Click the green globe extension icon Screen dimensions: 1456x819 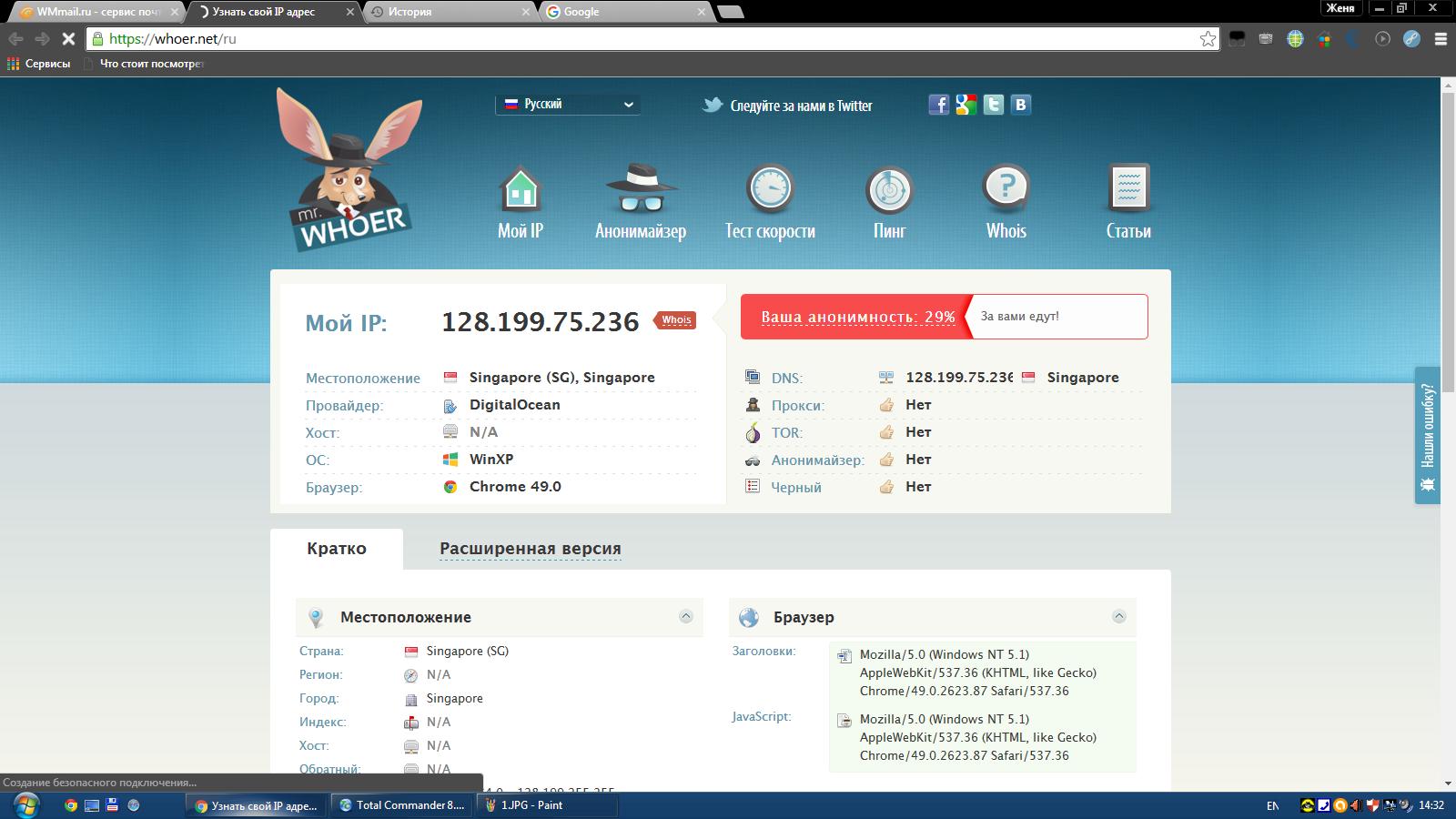[x=1295, y=39]
